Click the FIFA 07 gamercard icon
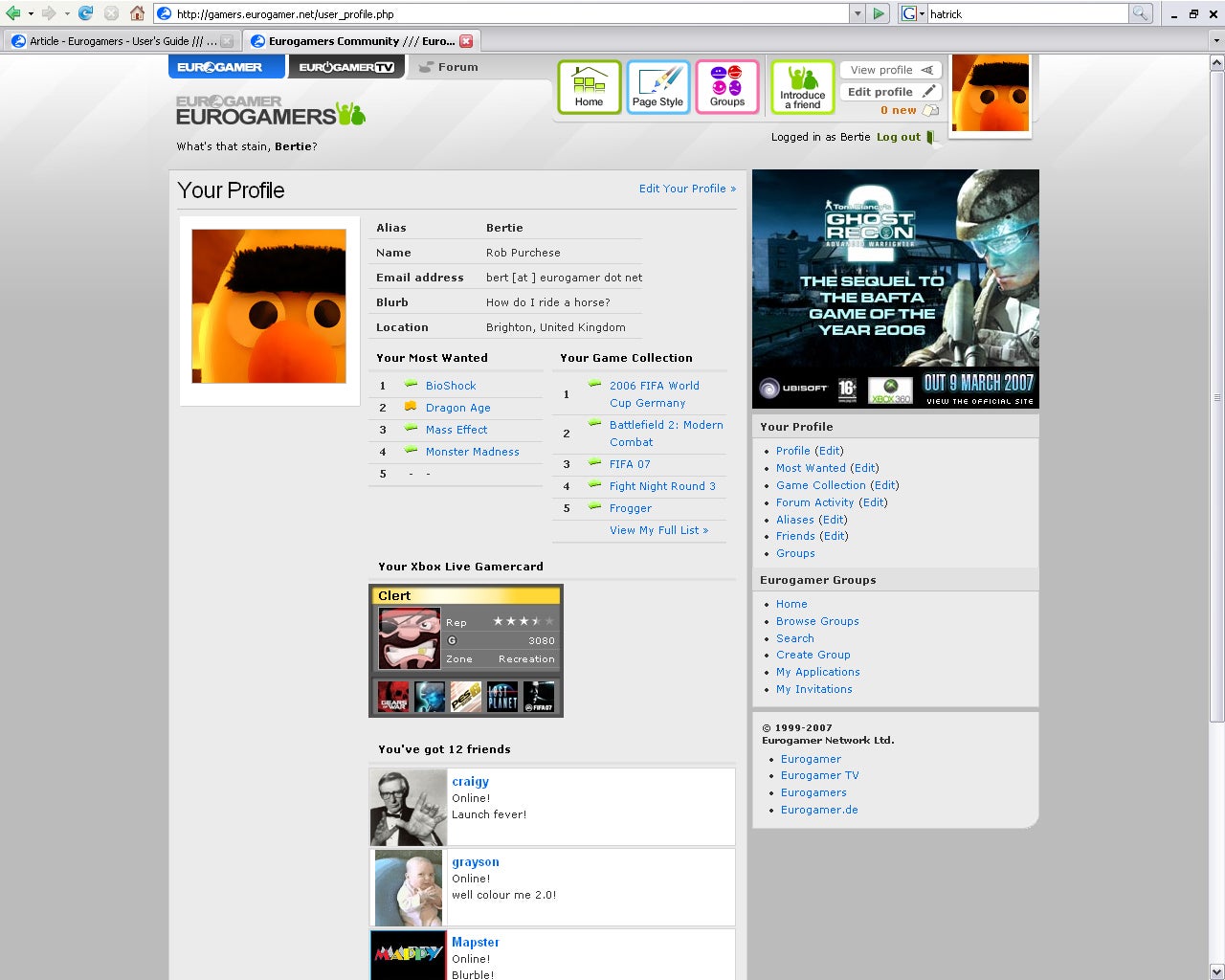Viewport: 1225px width, 980px height. tap(539, 697)
